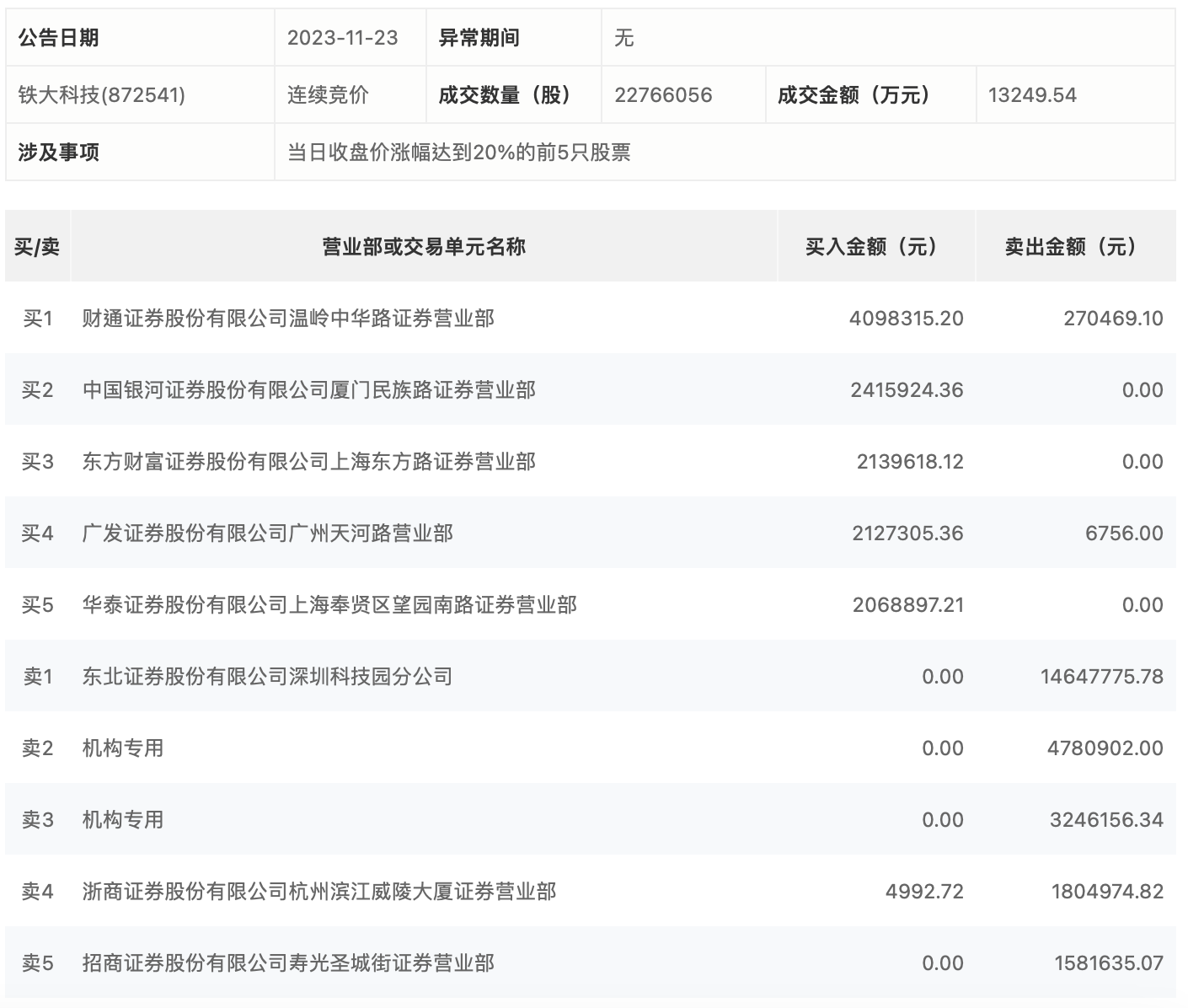Select the 买2 row label
The height and width of the screenshot is (1008, 1188).
pyautogui.click(x=37, y=390)
